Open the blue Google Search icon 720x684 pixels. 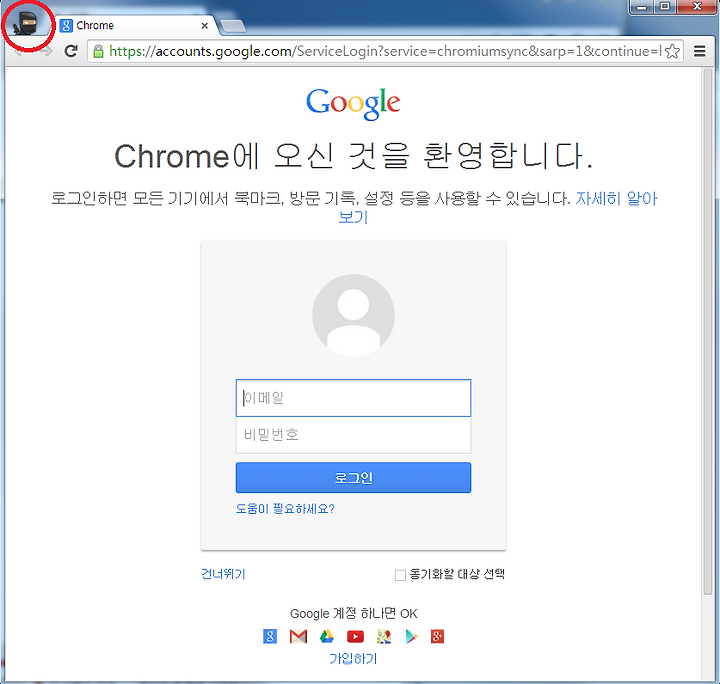(270, 636)
